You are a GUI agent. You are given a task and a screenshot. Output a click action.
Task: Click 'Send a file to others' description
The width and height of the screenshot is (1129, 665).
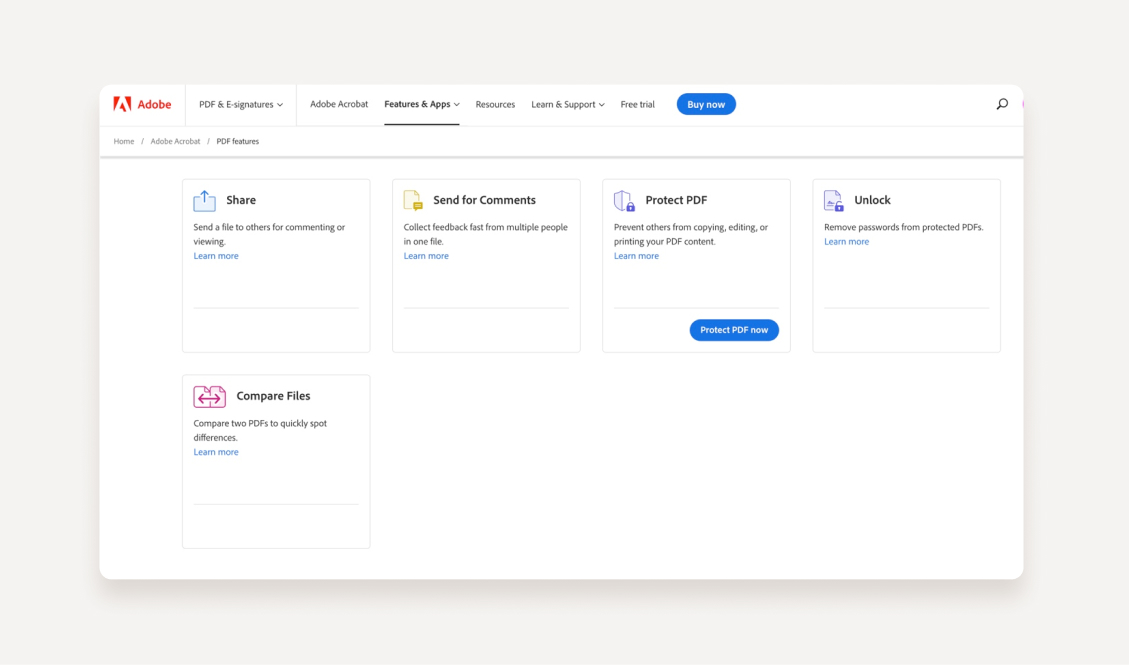[x=269, y=234]
